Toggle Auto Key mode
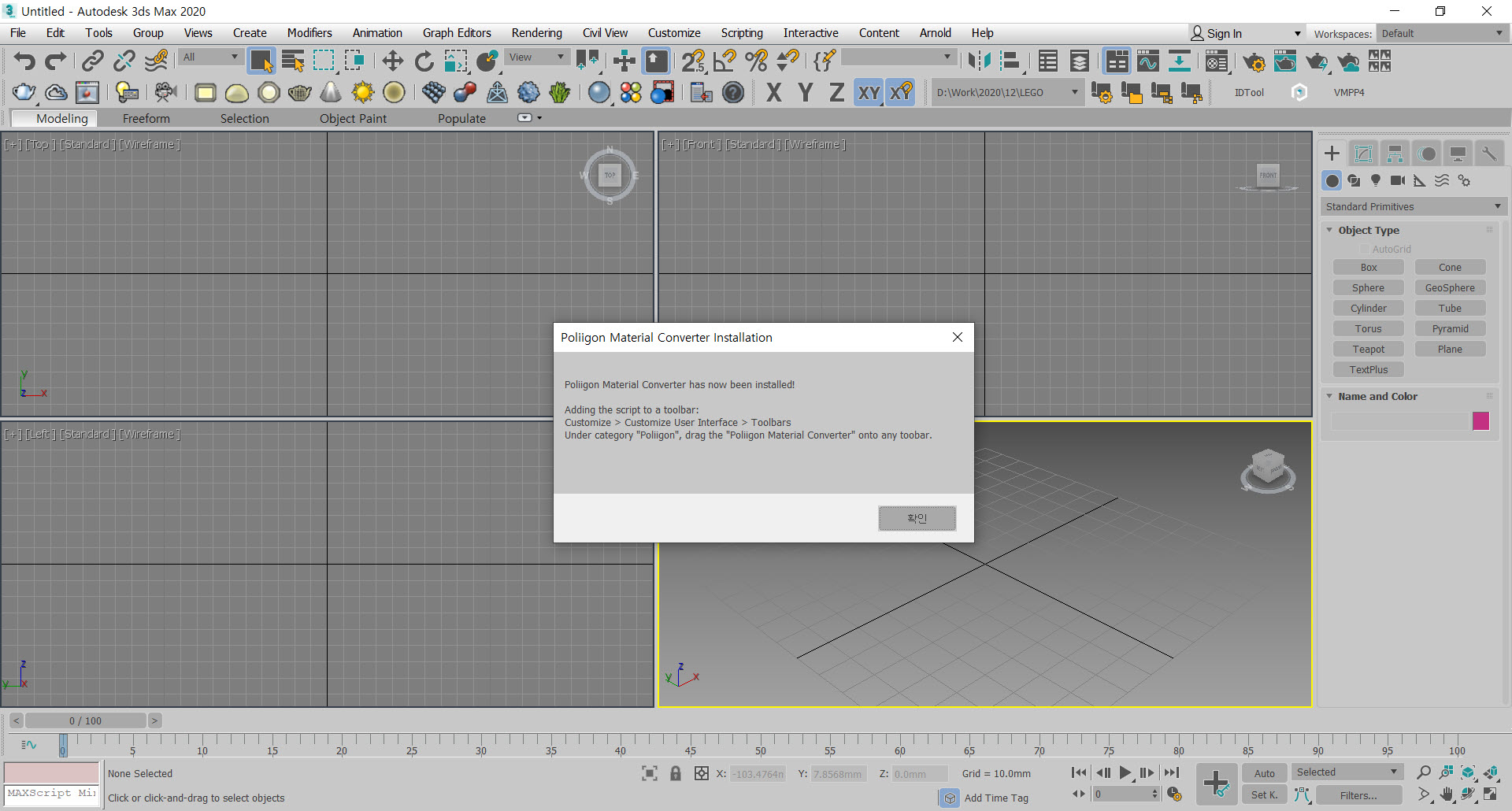Screen dimensions: 1512x811 1265,773
